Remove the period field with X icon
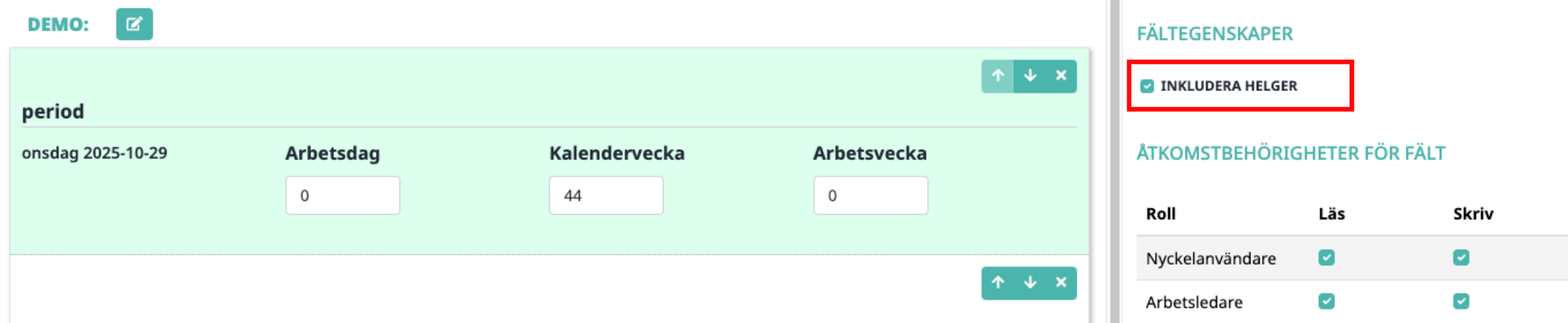This screenshot has width=1568, height=323. (1061, 75)
